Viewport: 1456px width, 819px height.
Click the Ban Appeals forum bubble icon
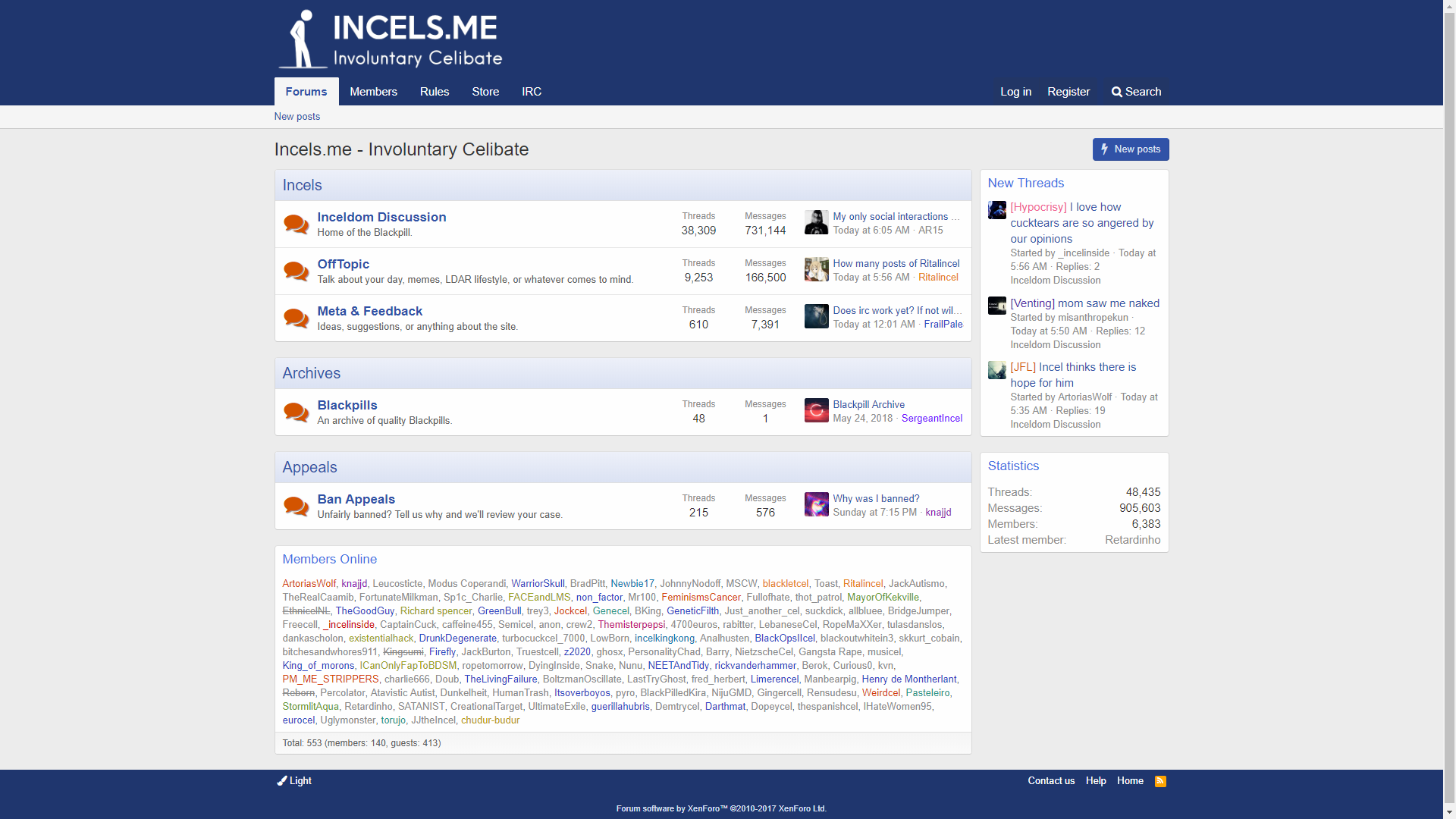[x=296, y=507]
